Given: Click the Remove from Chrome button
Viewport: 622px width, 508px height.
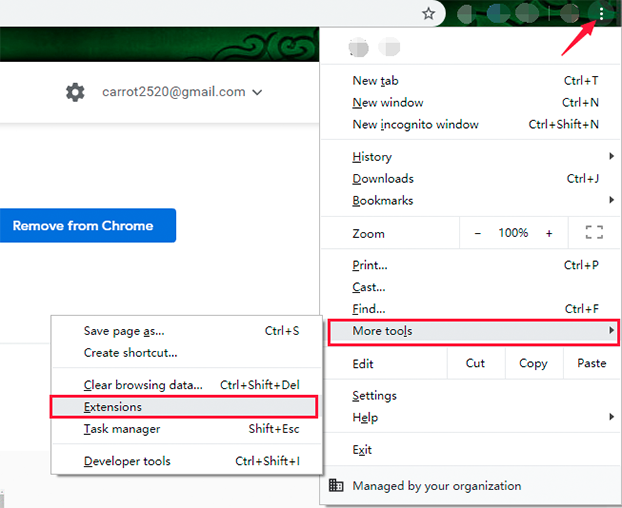Looking at the screenshot, I should point(88,225).
